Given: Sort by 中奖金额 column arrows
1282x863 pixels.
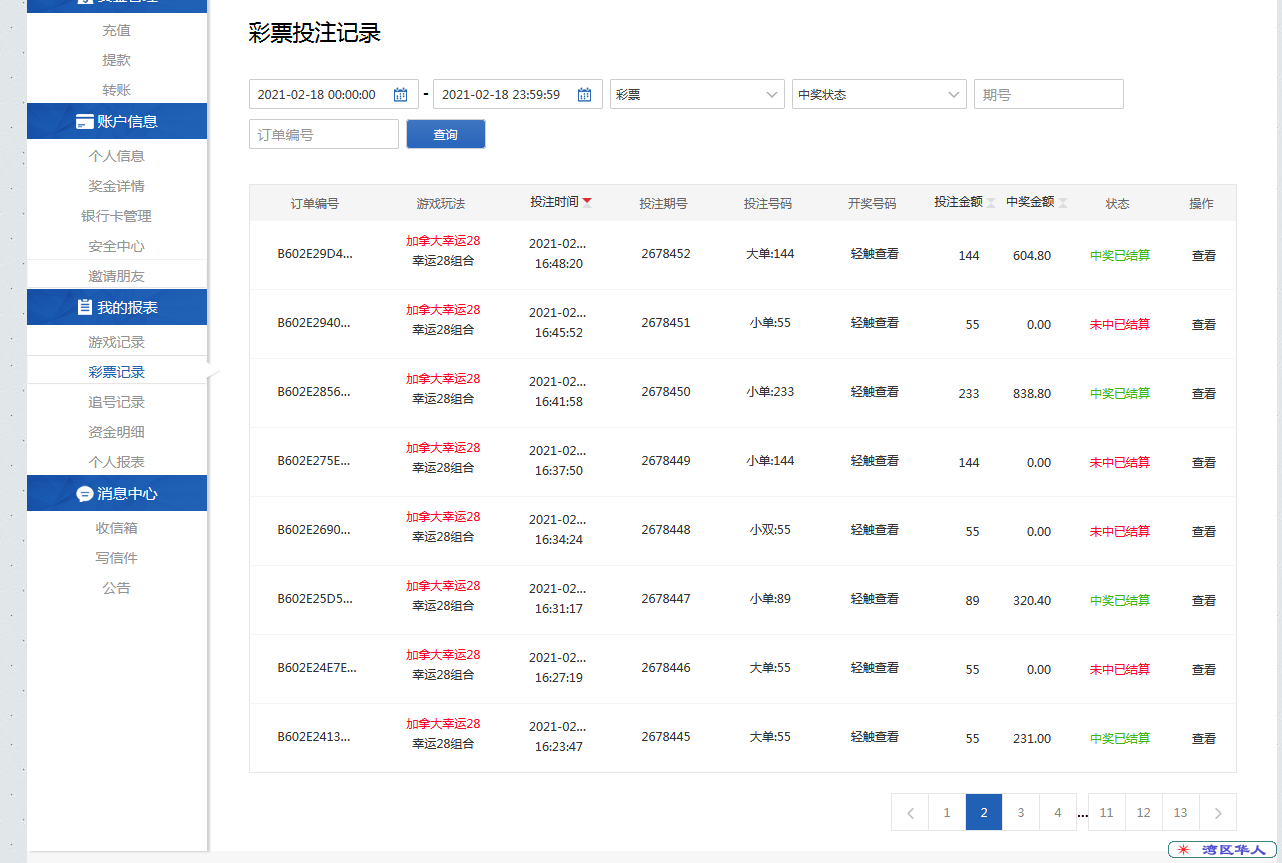Looking at the screenshot, I should coord(1063,203).
